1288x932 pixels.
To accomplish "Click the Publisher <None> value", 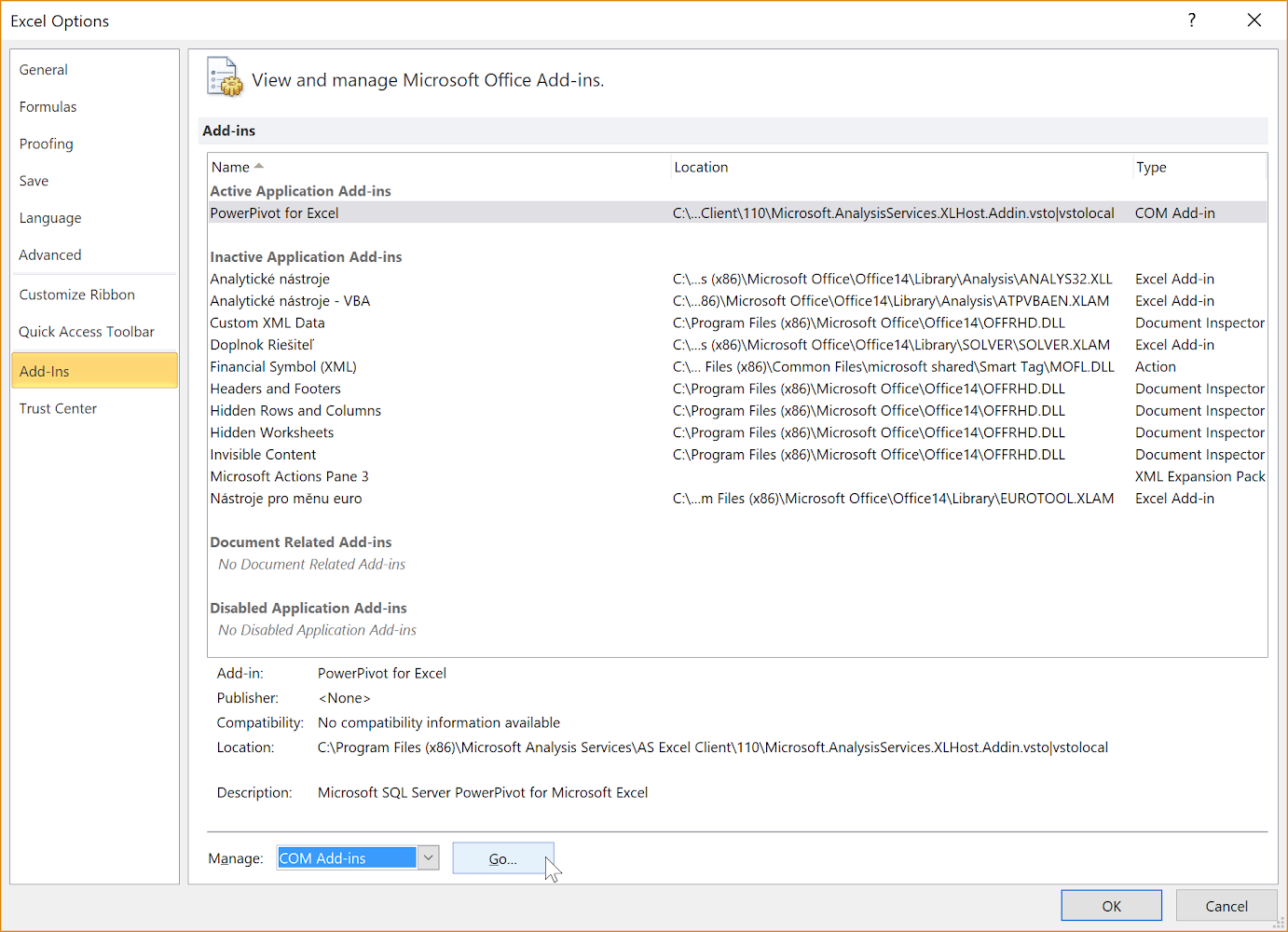I will point(344,698).
